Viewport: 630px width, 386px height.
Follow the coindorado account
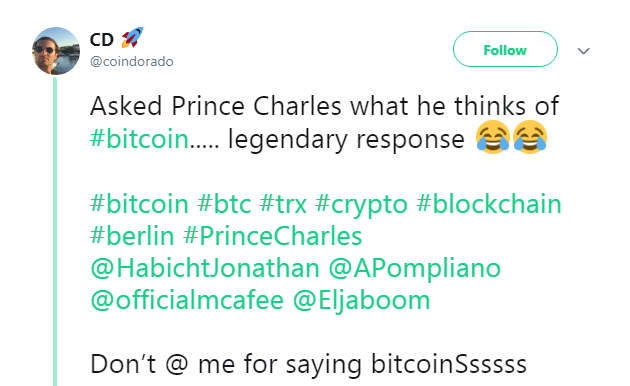tap(505, 49)
